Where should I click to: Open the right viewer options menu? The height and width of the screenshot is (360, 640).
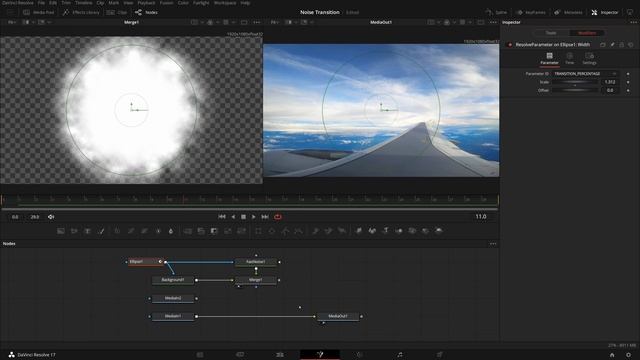coord(493,22)
